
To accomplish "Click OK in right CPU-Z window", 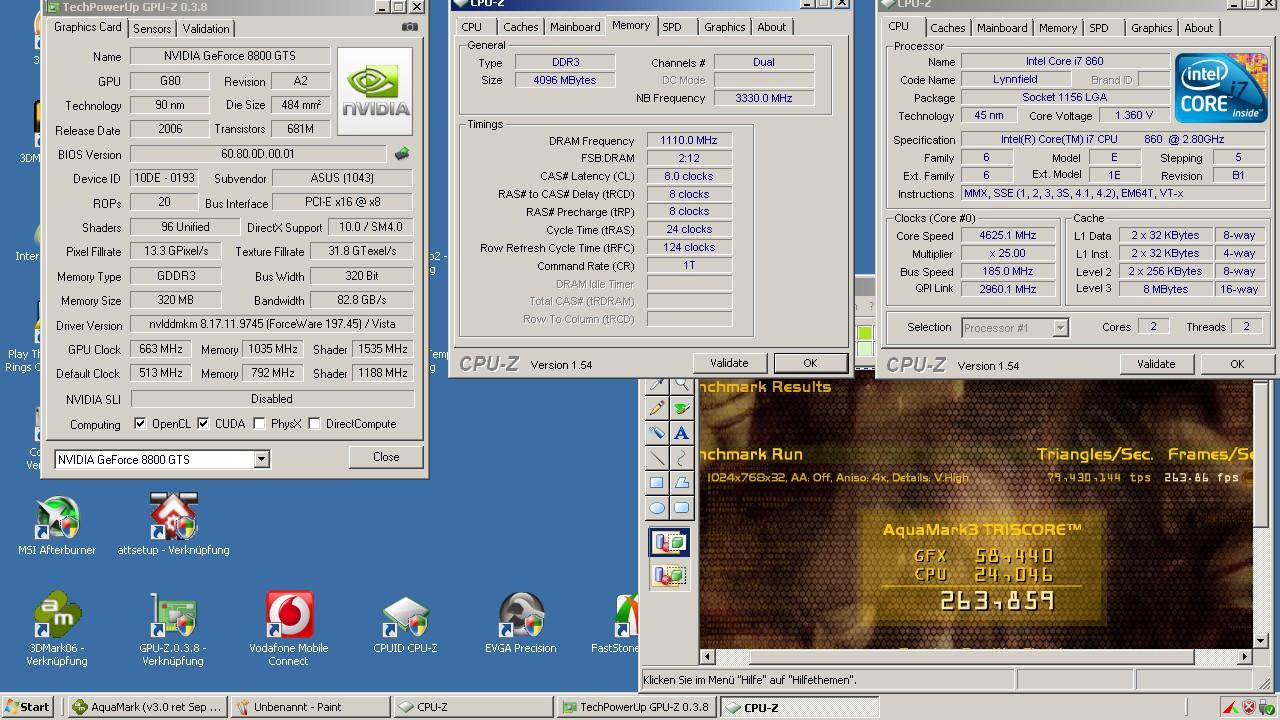I will 1237,364.
